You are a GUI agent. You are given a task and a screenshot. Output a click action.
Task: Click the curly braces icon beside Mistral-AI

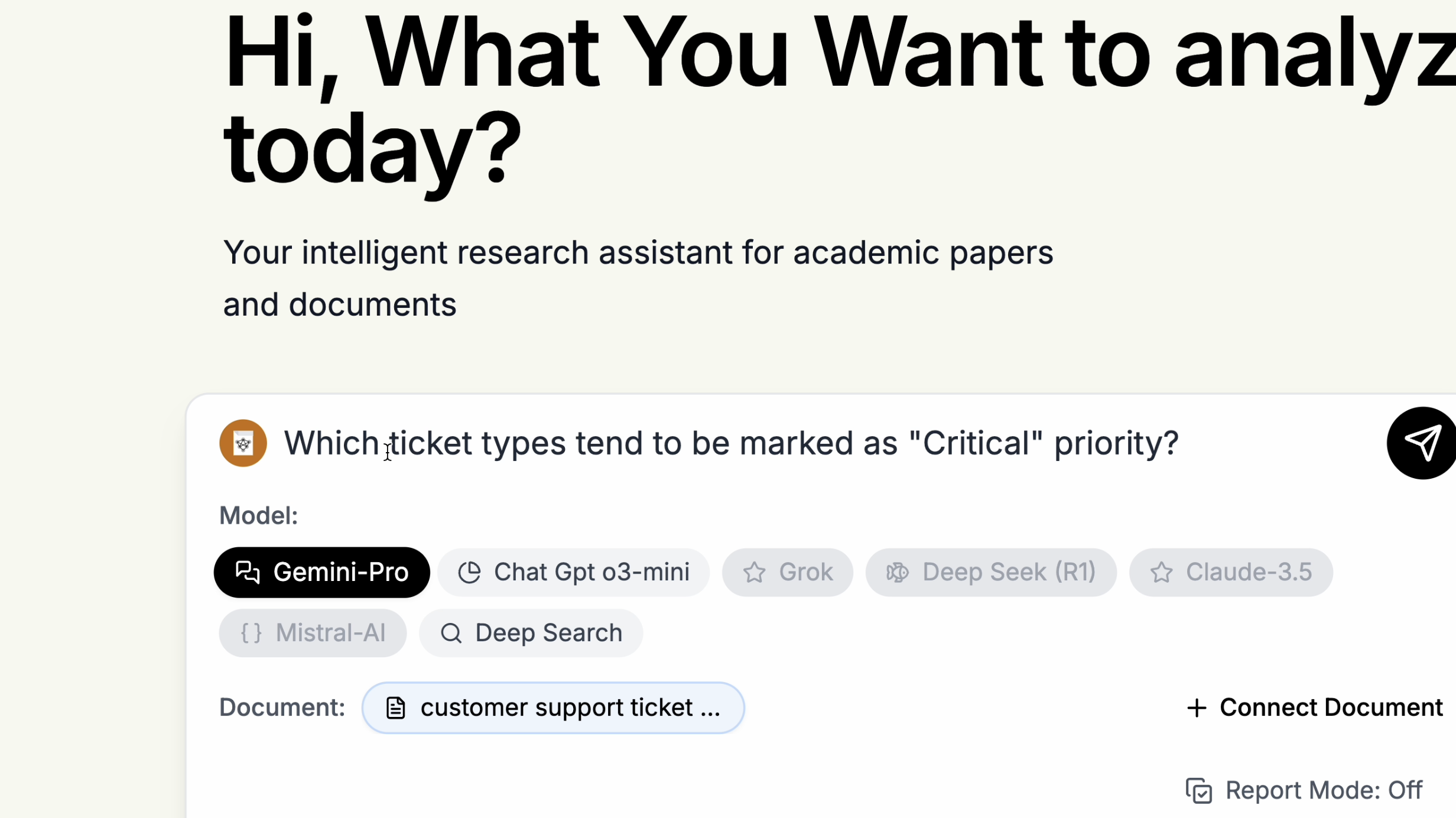251,633
